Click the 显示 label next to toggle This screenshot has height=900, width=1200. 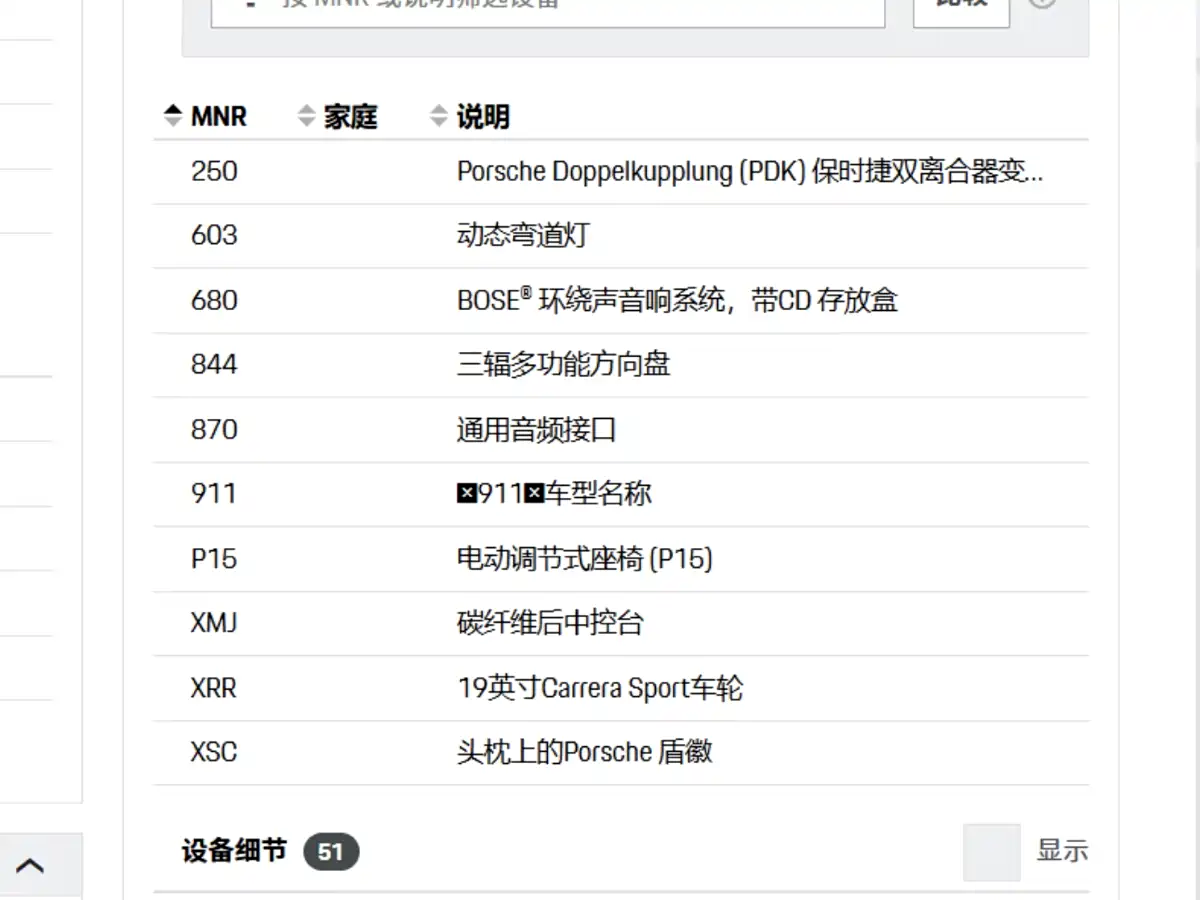1062,851
